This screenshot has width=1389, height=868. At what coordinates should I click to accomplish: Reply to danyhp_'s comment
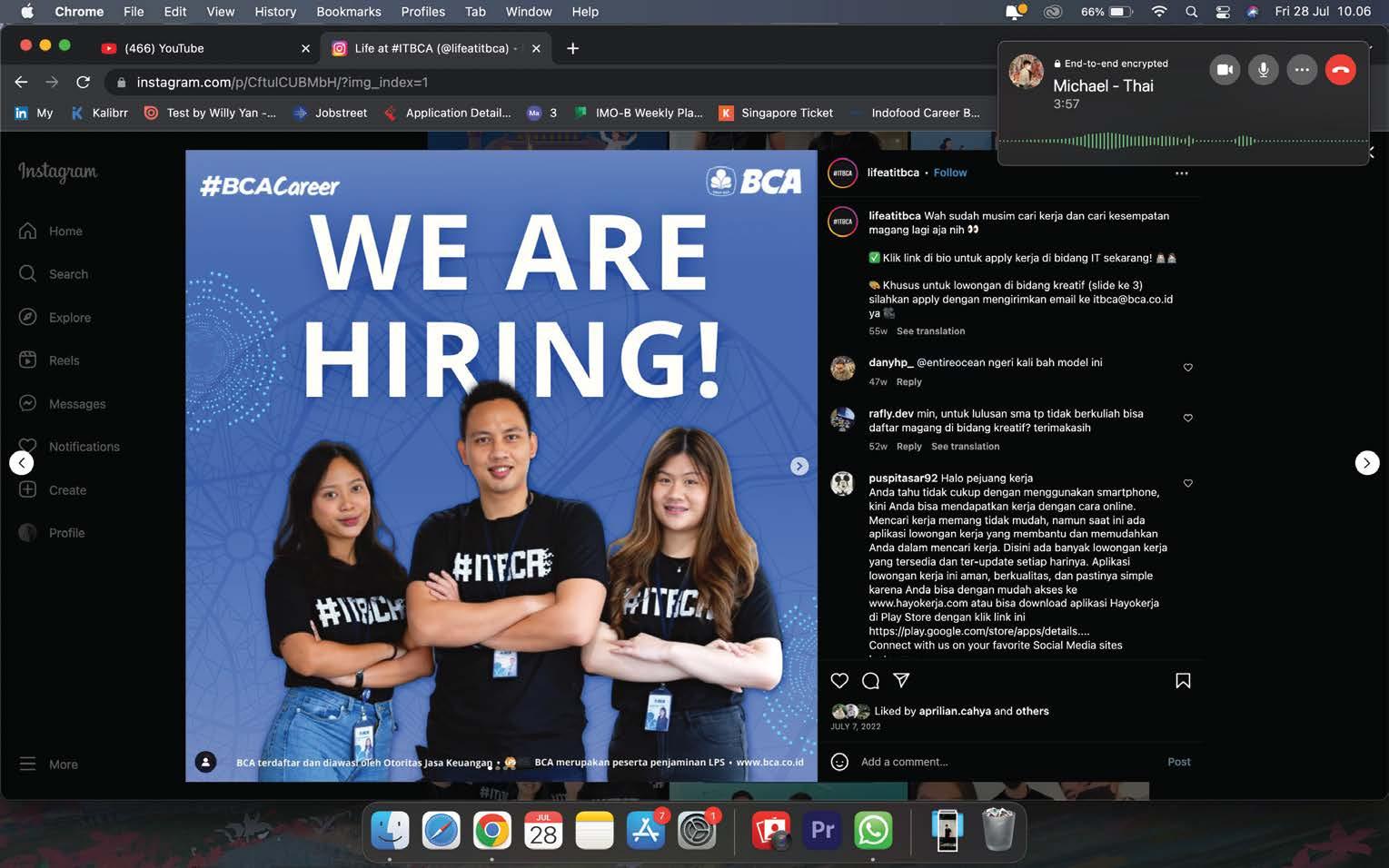coord(908,382)
